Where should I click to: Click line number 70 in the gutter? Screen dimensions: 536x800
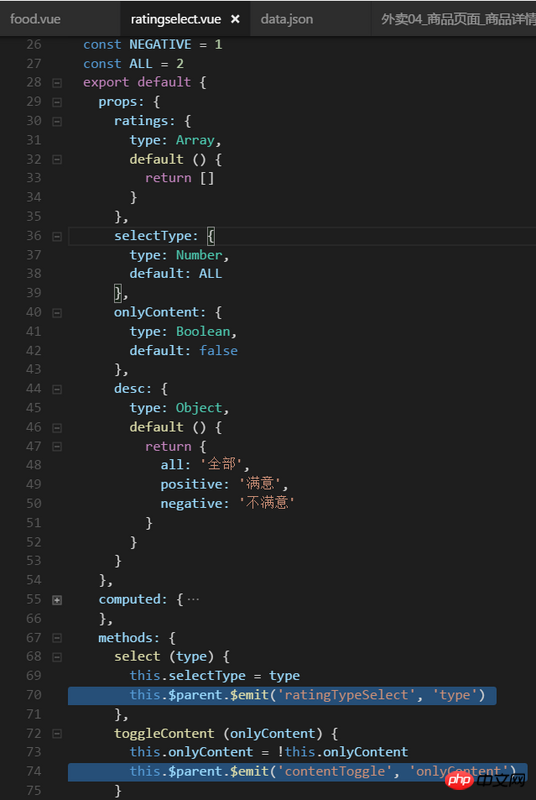pos(34,695)
